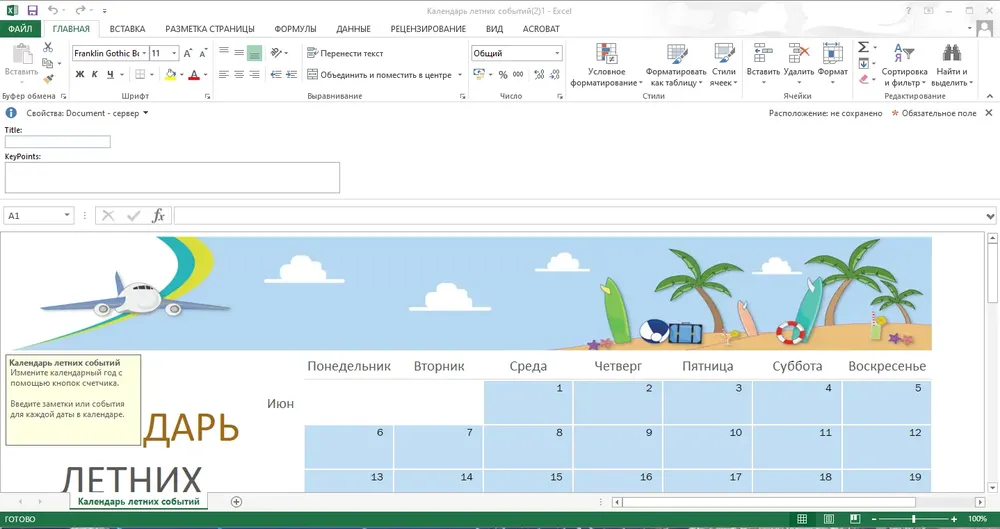Click the Format Painter brush icon
The image size is (1000, 529).
click(48, 79)
